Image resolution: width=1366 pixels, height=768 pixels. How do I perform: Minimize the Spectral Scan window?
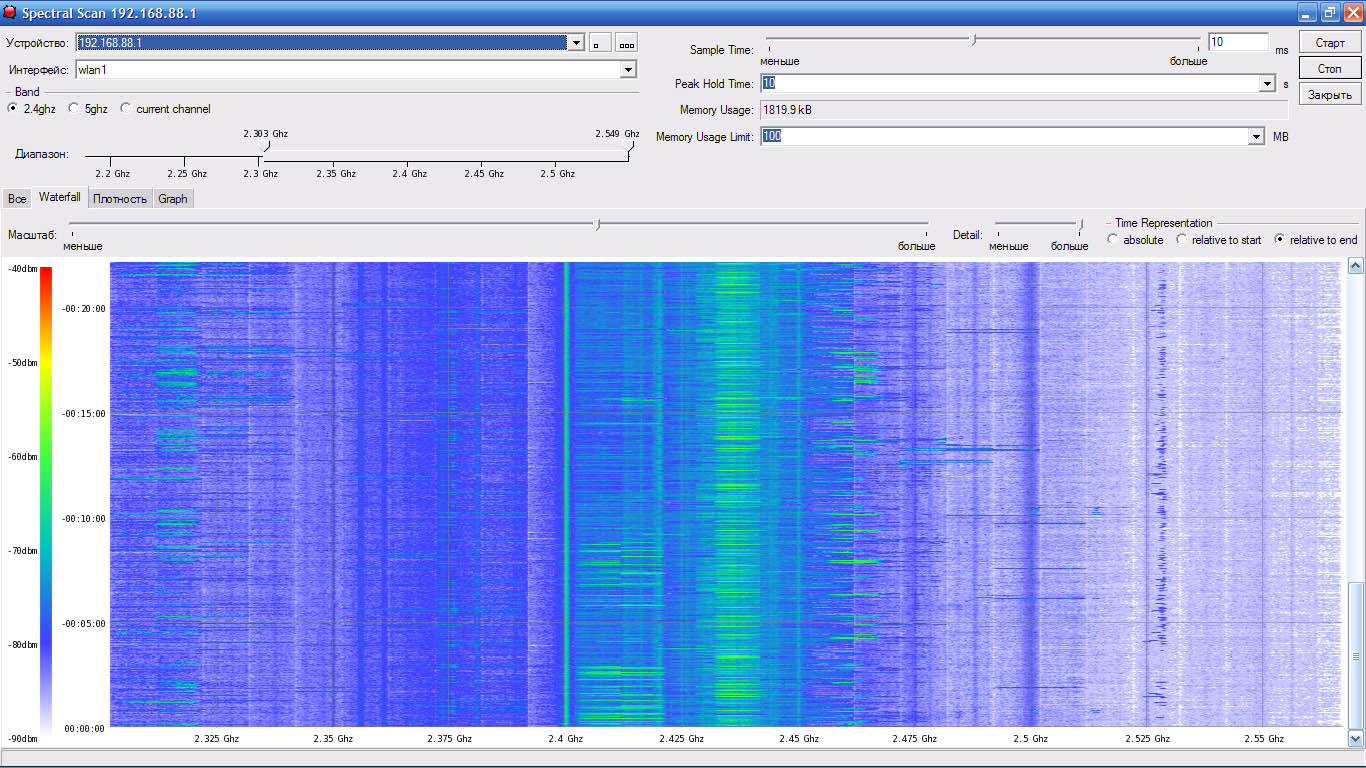(1308, 12)
